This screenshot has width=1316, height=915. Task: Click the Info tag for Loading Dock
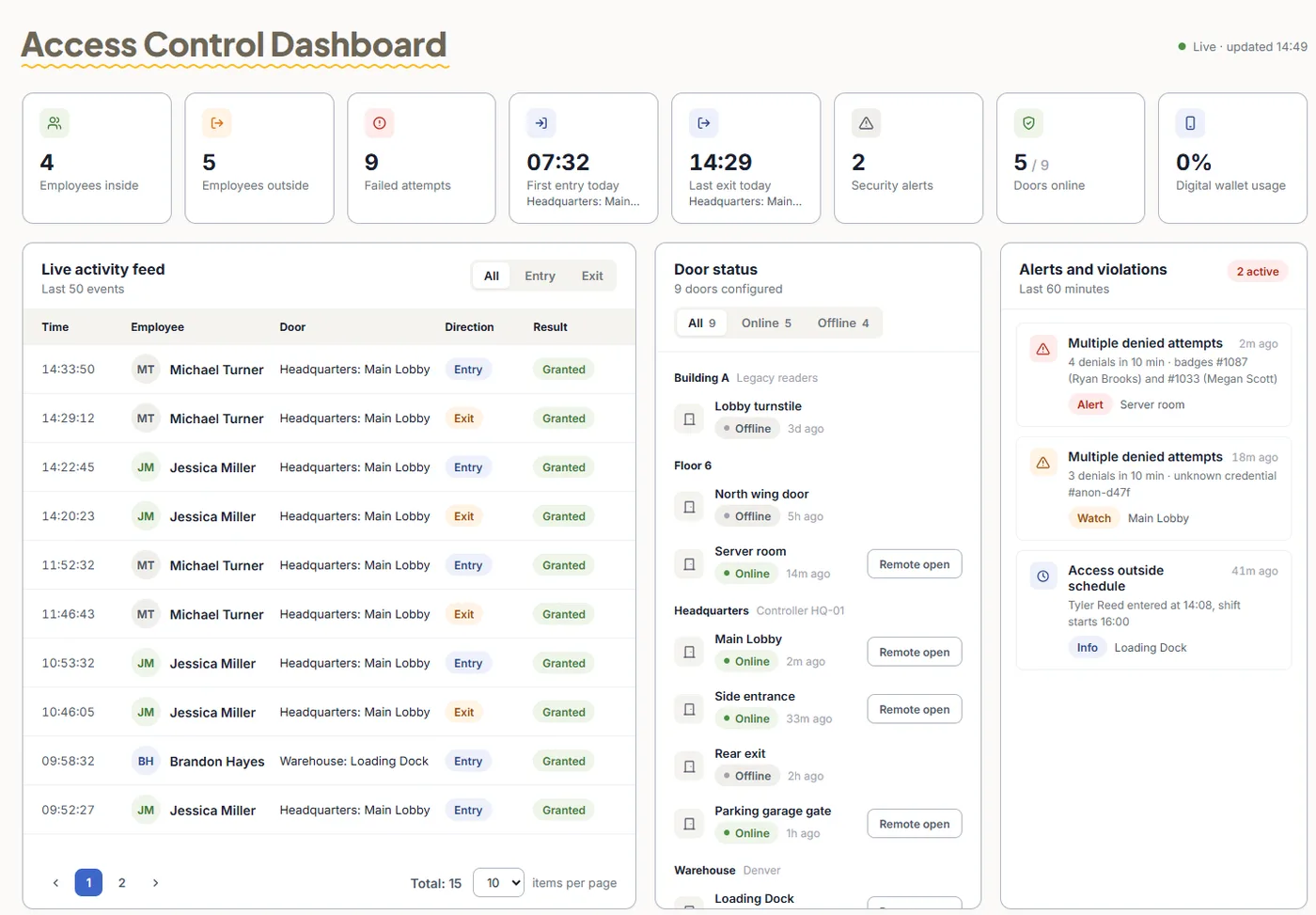pos(1088,647)
